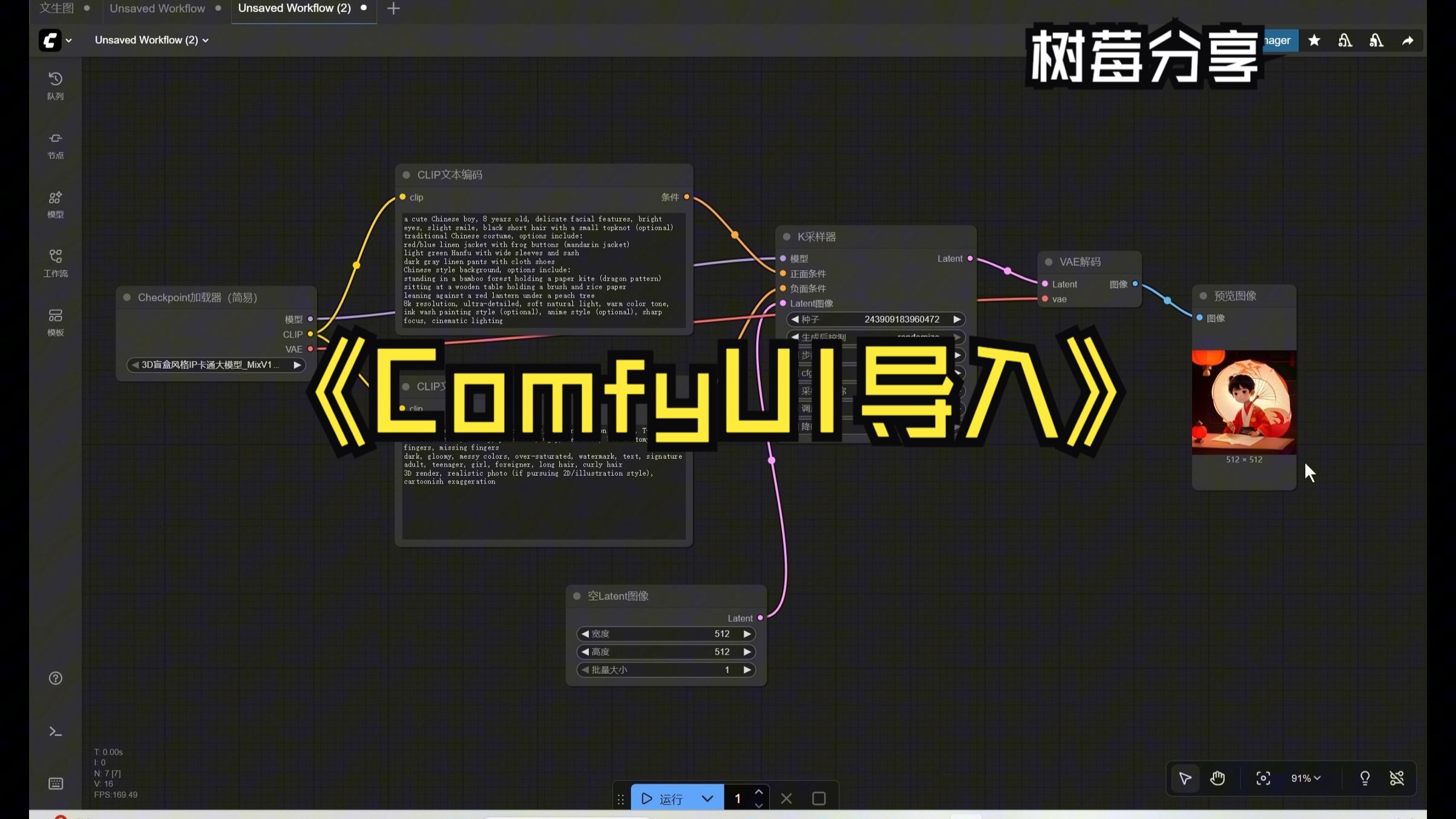Click the fit view icon

point(1263,778)
